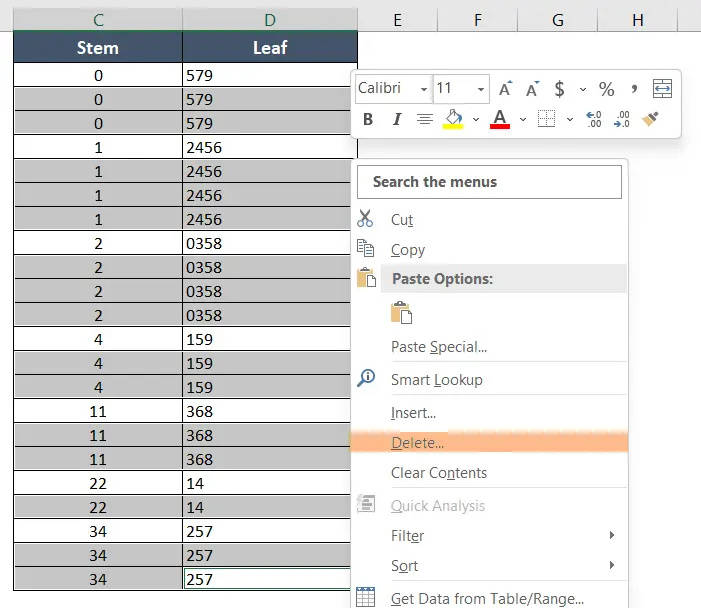
Task: Click the Leaf header cell
Action: click(270, 47)
